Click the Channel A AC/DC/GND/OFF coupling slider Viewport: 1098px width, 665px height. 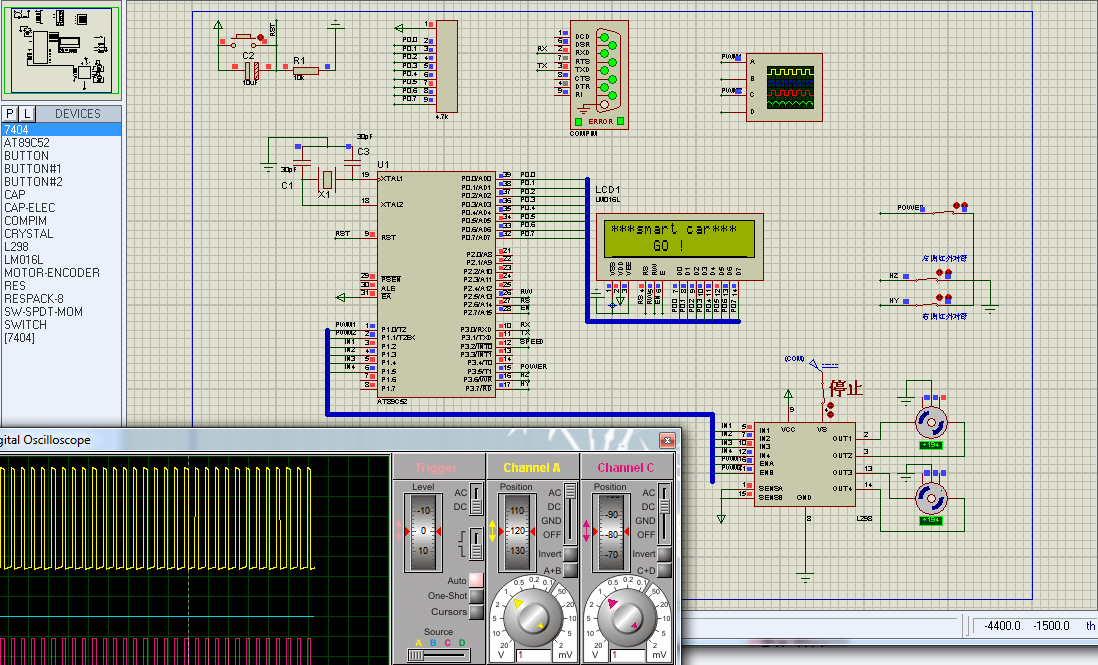point(571,514)
